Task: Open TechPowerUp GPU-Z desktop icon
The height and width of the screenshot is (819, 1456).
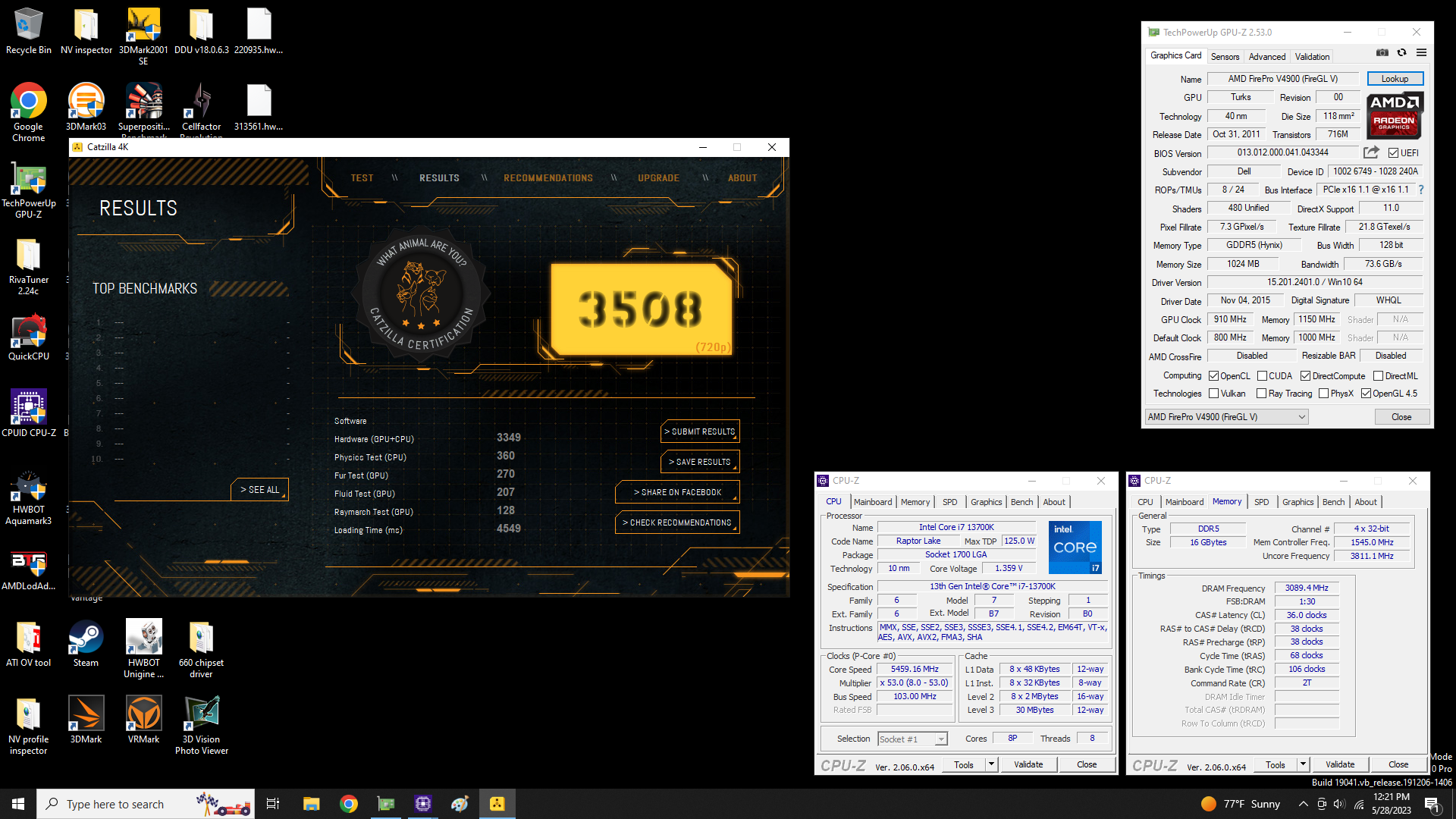Action: (x=29, y=189)
